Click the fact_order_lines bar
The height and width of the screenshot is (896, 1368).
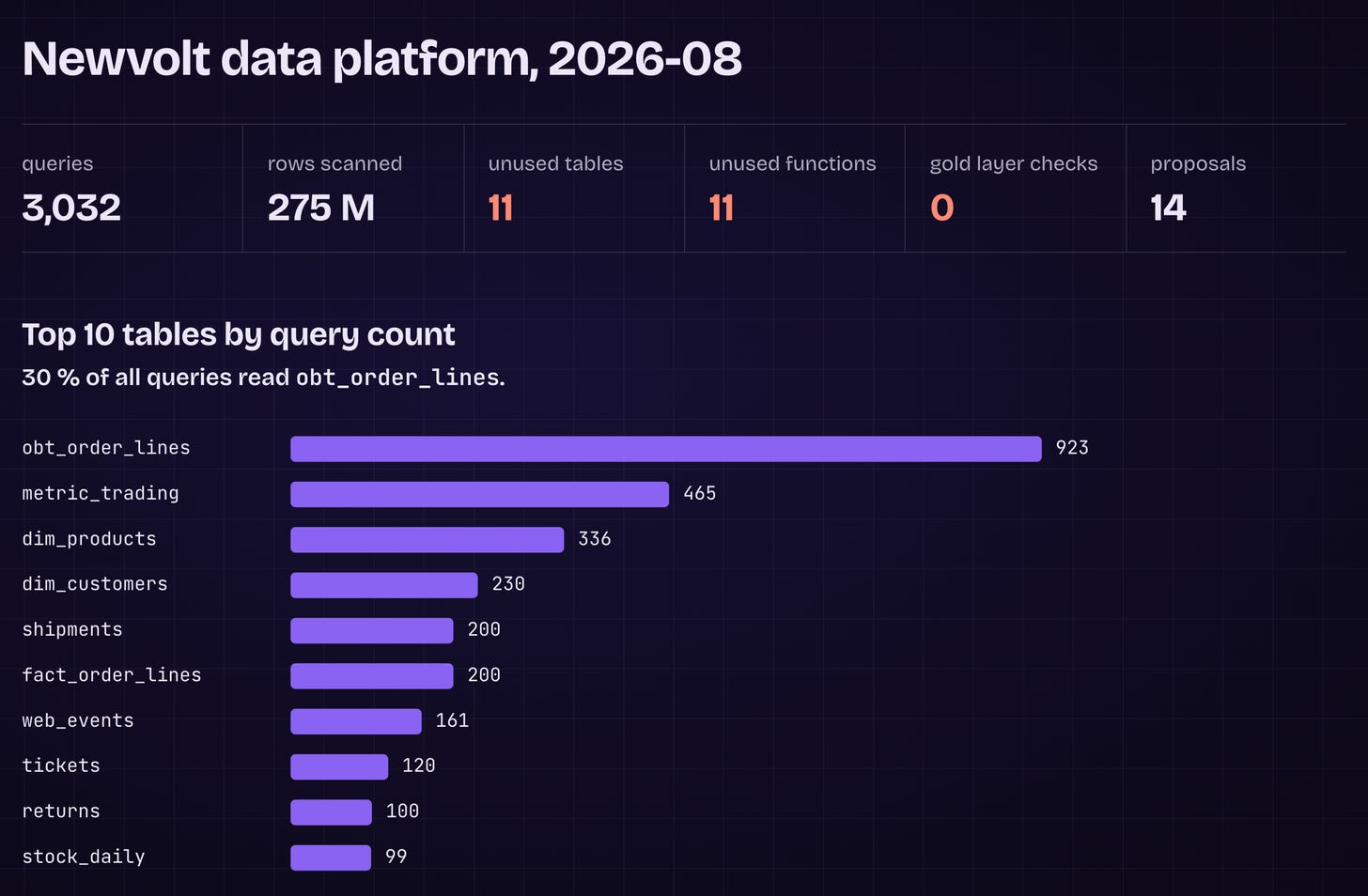(371, 675)
